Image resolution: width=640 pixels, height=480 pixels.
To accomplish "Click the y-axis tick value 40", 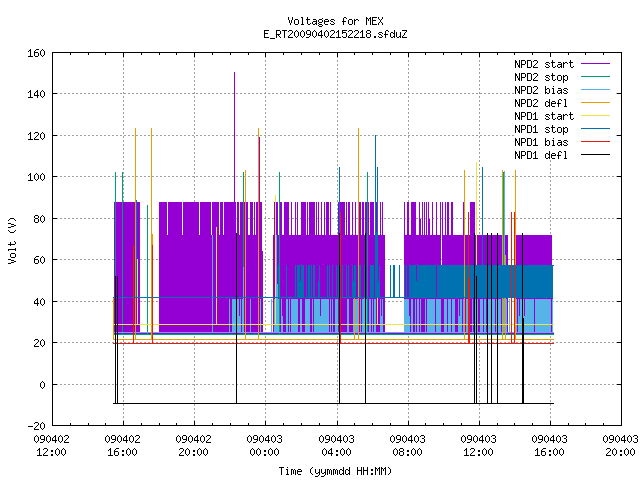I will [x=39, y=302].
